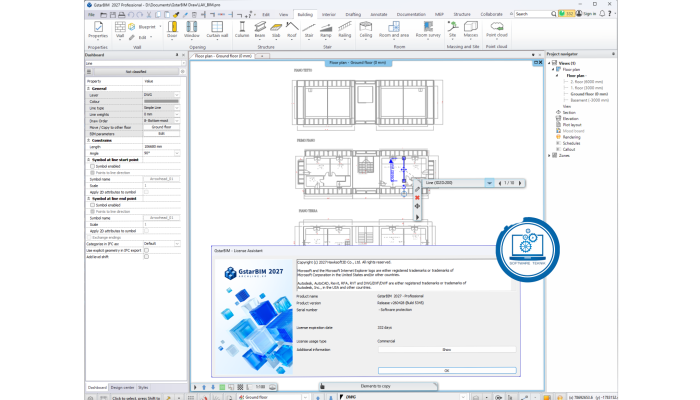The height and width of the screenshot is (400, 700).
Task: Toggle Use explicit geometry in IFC export
Action: click(x=146, y=250)
